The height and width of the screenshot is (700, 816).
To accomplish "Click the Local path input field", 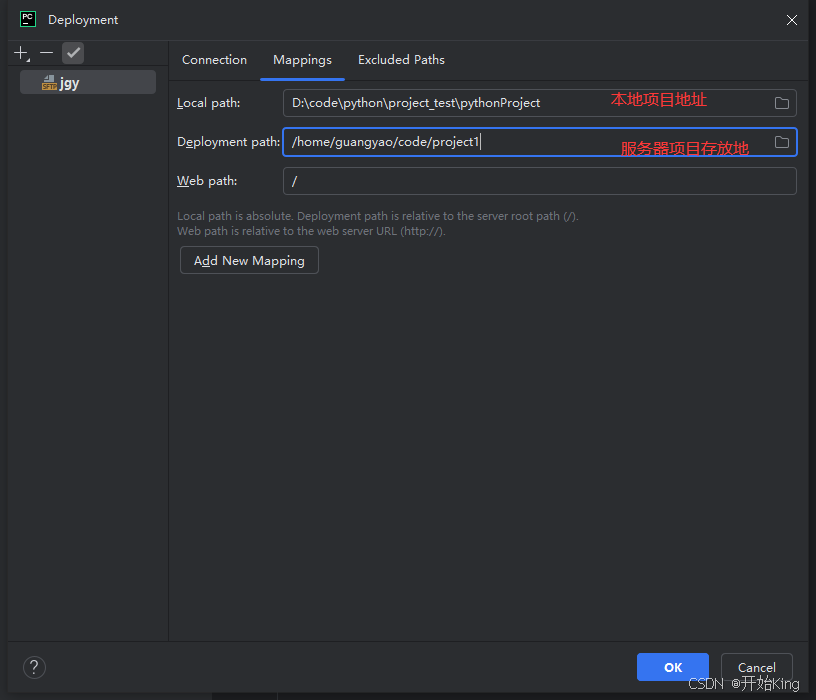I will click(x=540, y=103).
